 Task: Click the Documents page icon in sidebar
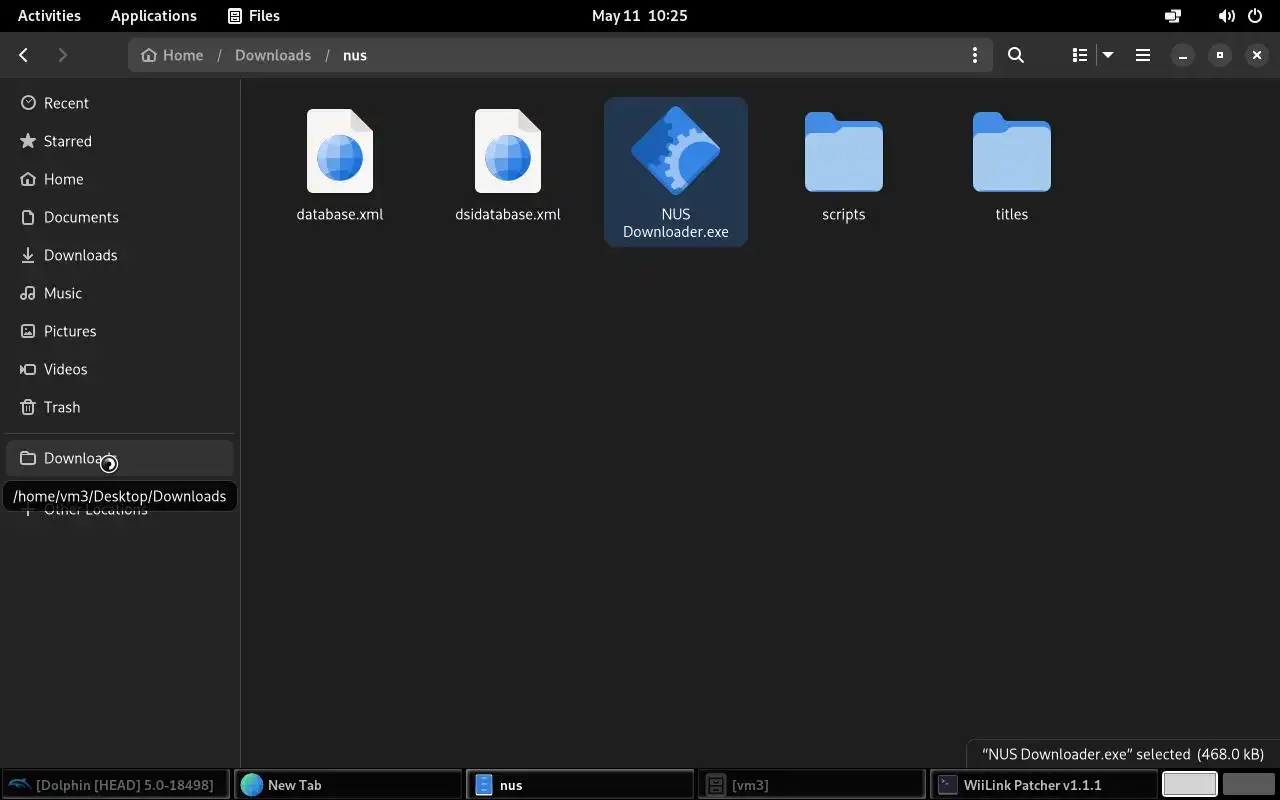pyautogui.click(x=28, y=217)
